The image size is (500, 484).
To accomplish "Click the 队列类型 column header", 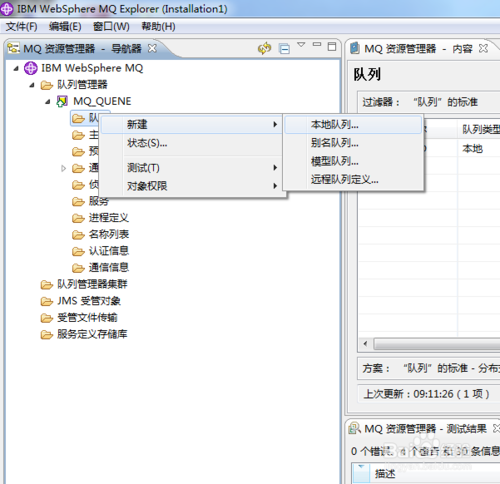I will click(x=479, y=129).
